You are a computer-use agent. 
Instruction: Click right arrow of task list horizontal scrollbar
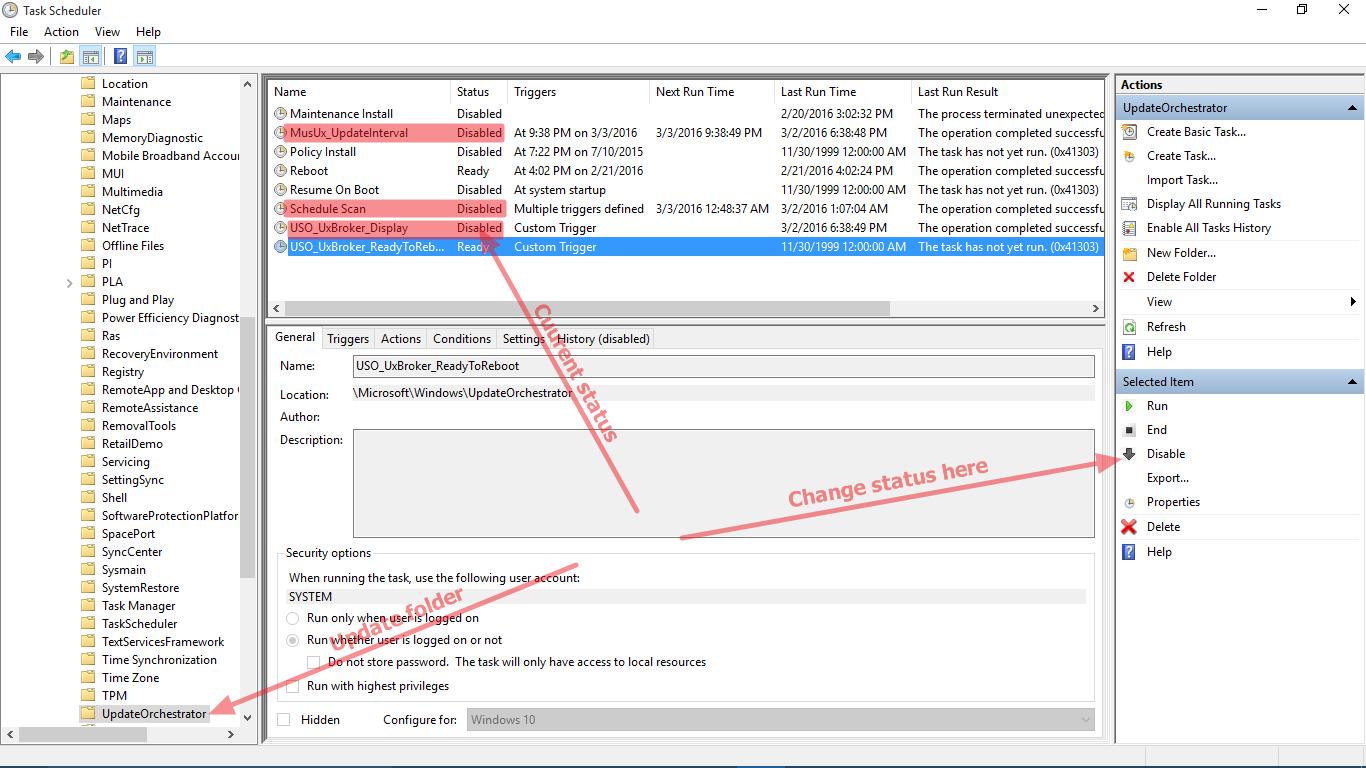pos(1096,309)
